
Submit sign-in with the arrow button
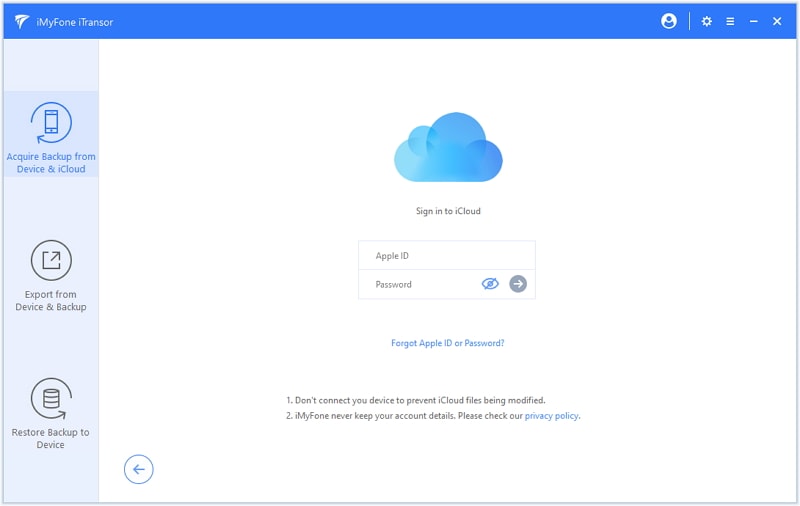tap(518, 284)
